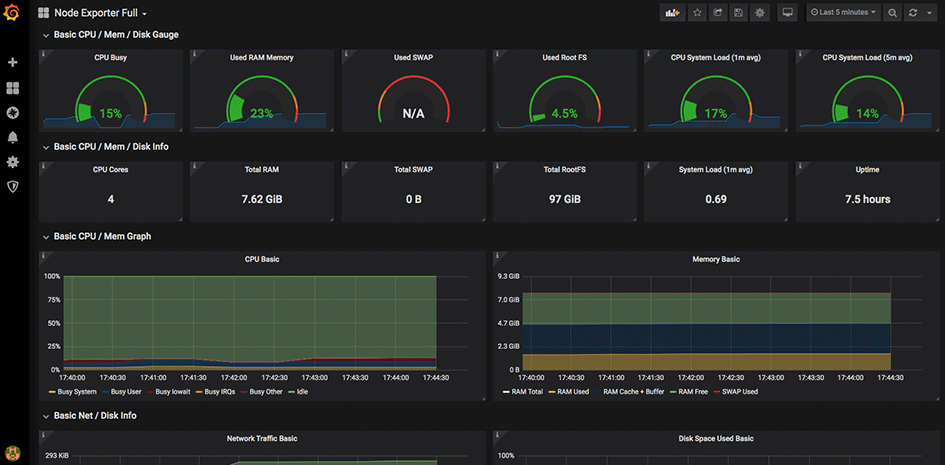
Task: Open the Configuration gear icon in sidebar
Action: tap(13, 162)
